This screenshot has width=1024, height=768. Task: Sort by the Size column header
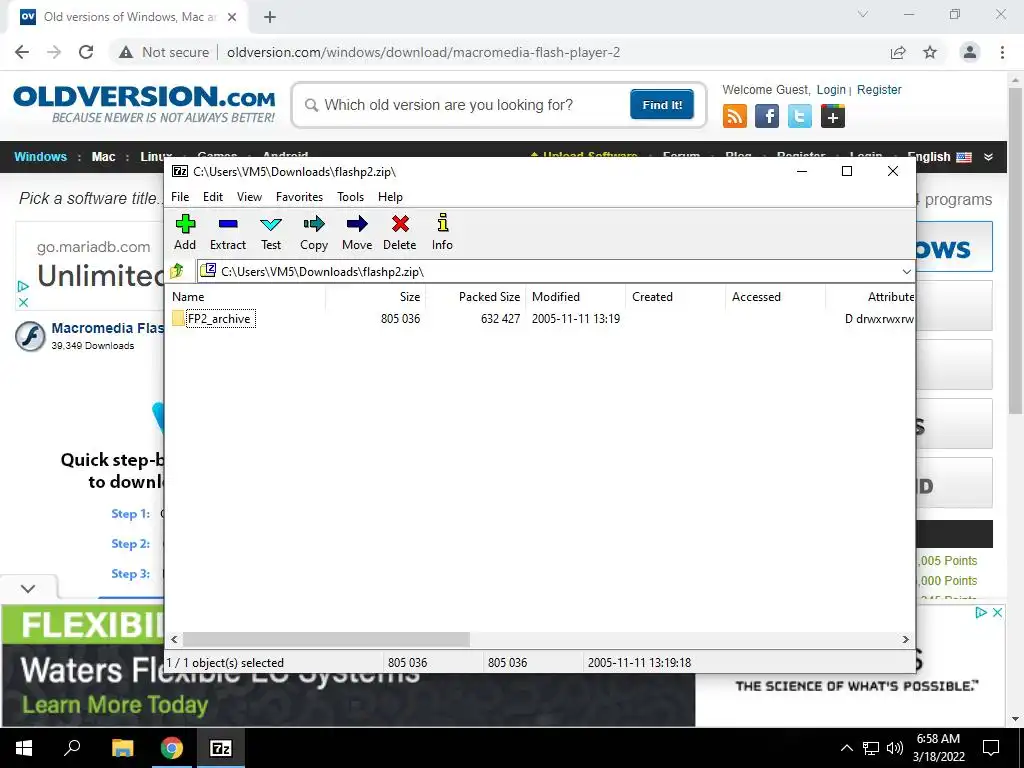(376, 296)
